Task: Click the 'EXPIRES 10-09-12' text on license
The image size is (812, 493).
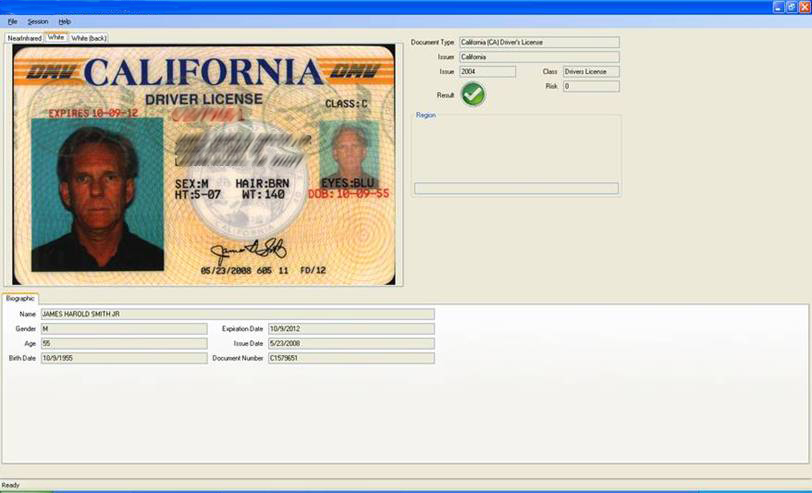Action: coord(93,113)
